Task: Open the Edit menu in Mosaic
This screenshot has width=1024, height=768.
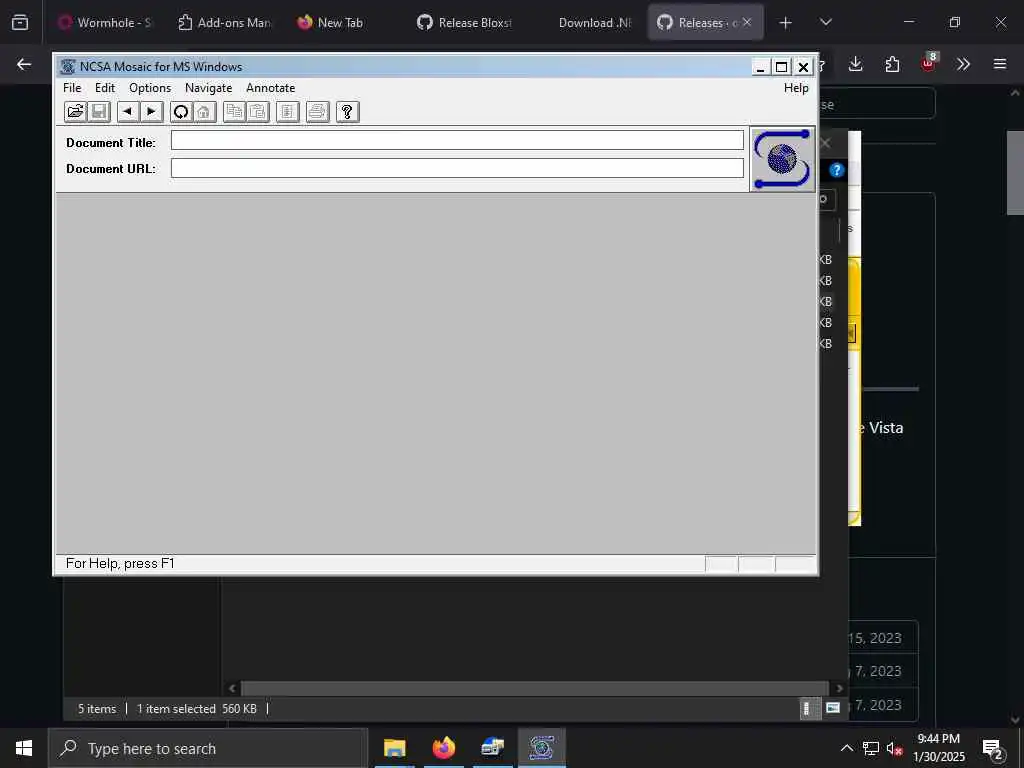Action: pyautogui.click(x=104, y=88)
